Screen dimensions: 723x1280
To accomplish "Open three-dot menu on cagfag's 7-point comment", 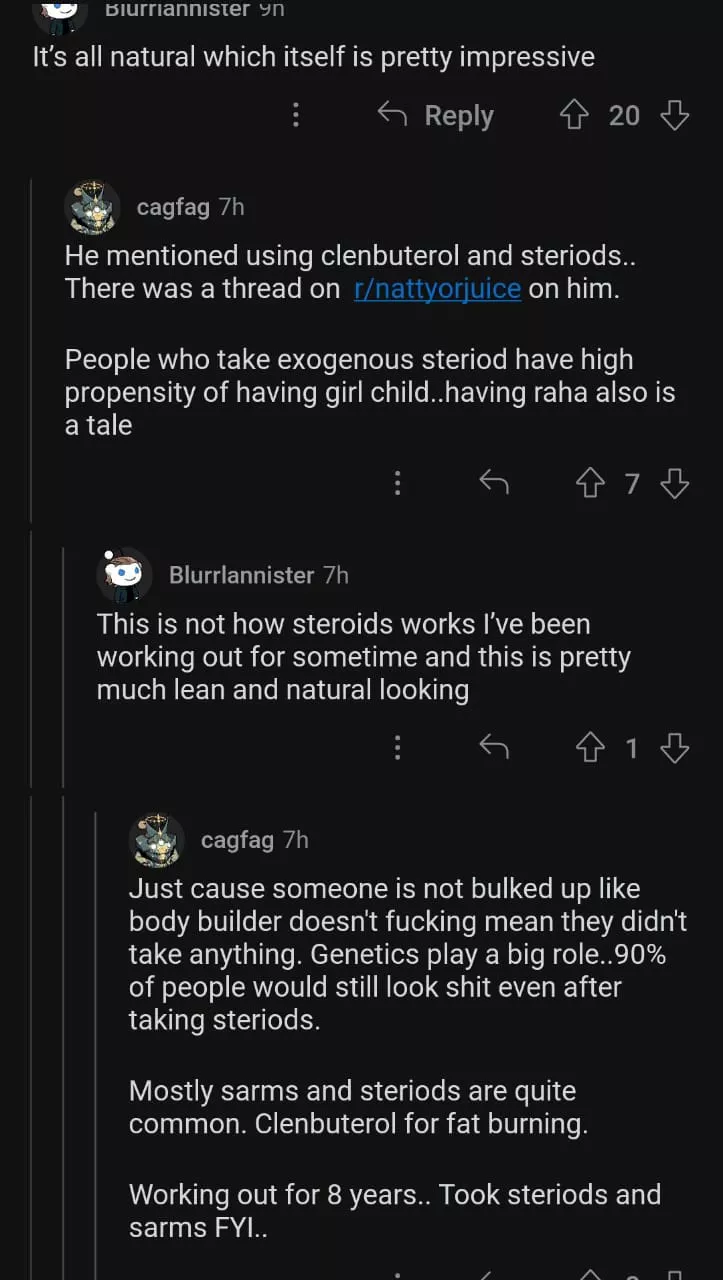I will 398,484.
